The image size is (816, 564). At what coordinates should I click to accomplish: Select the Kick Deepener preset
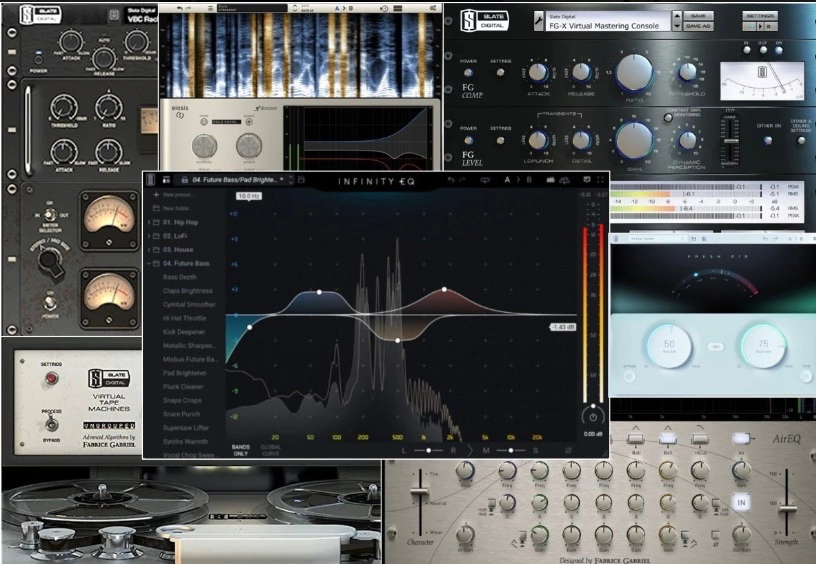(181, 331)
